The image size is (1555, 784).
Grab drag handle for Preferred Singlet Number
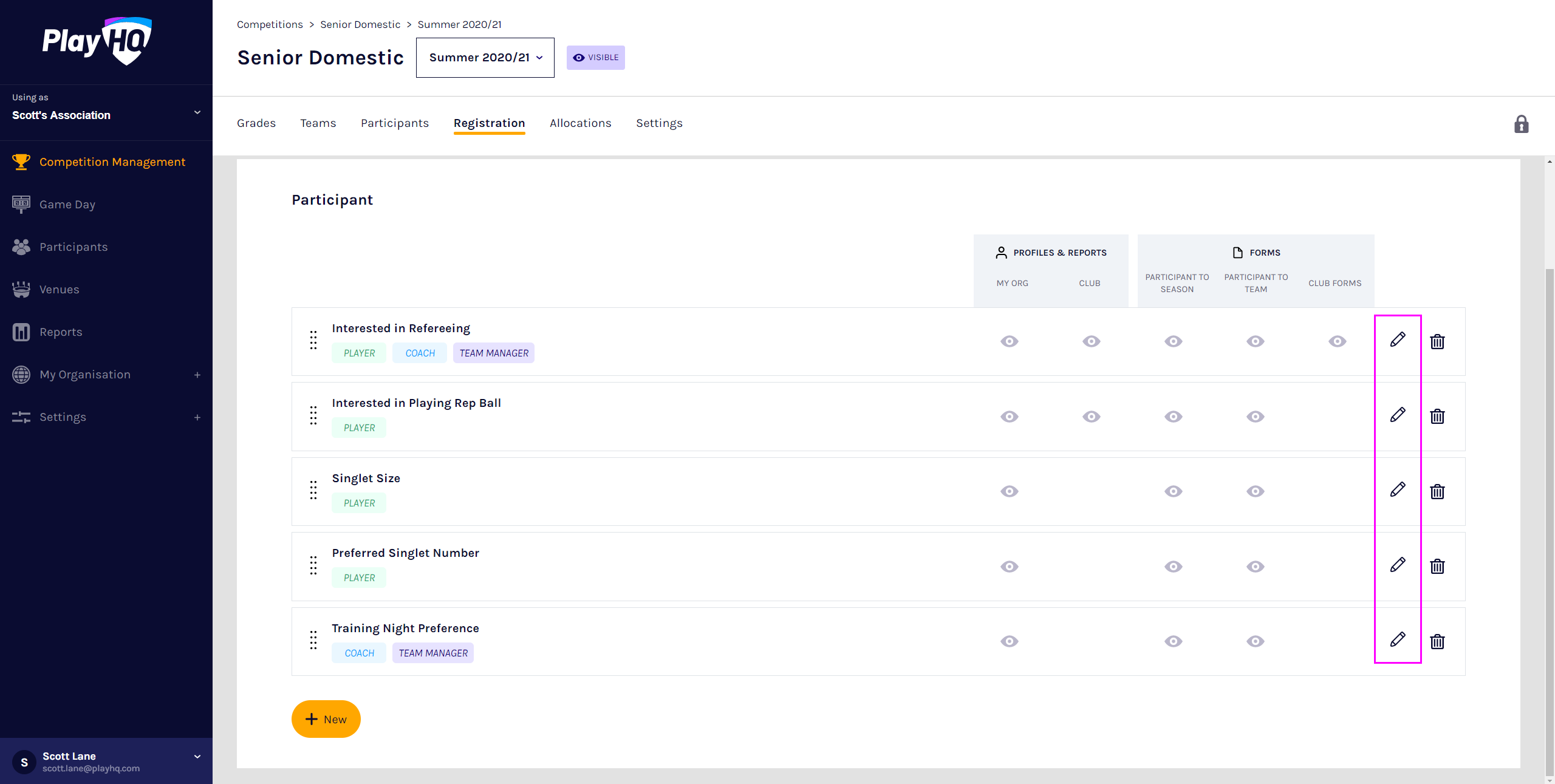pos(313,565)
